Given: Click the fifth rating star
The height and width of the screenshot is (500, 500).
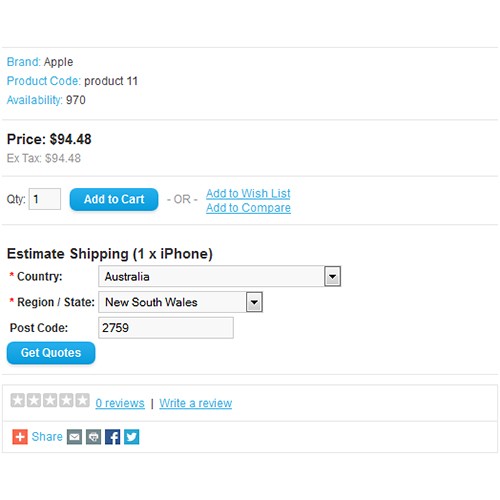Looking at the screenshot, I should point(82,400).
